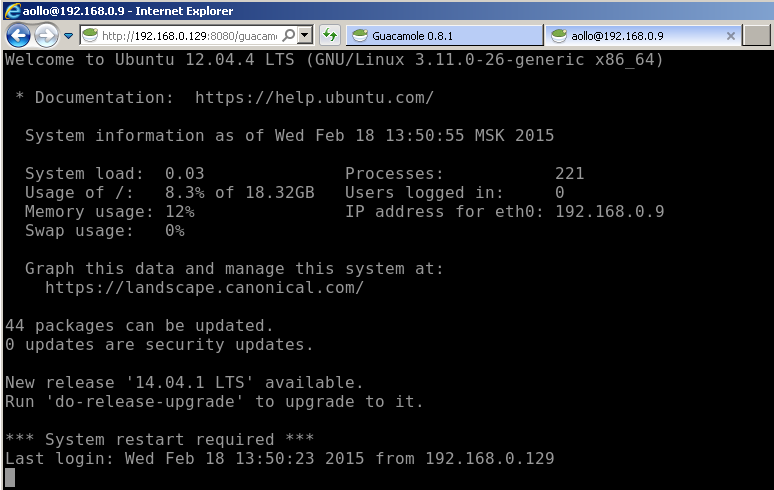This screenshot has width=774, height=490.
Task: Click the green Refresh arrows button
Action: [330, 35]
